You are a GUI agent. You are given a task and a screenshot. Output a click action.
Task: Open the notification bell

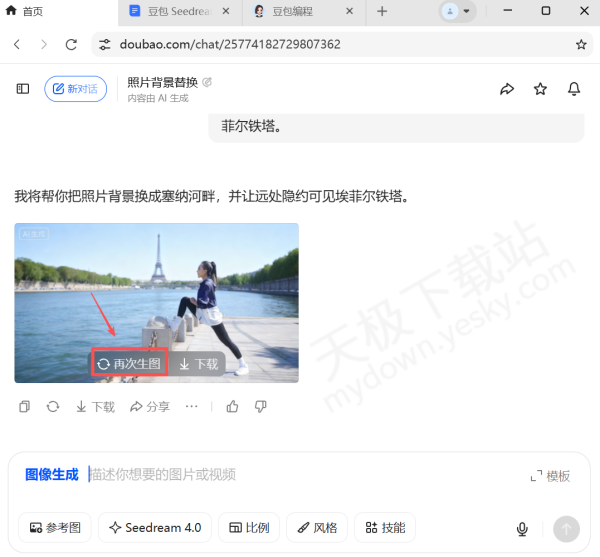click(574, 89)
